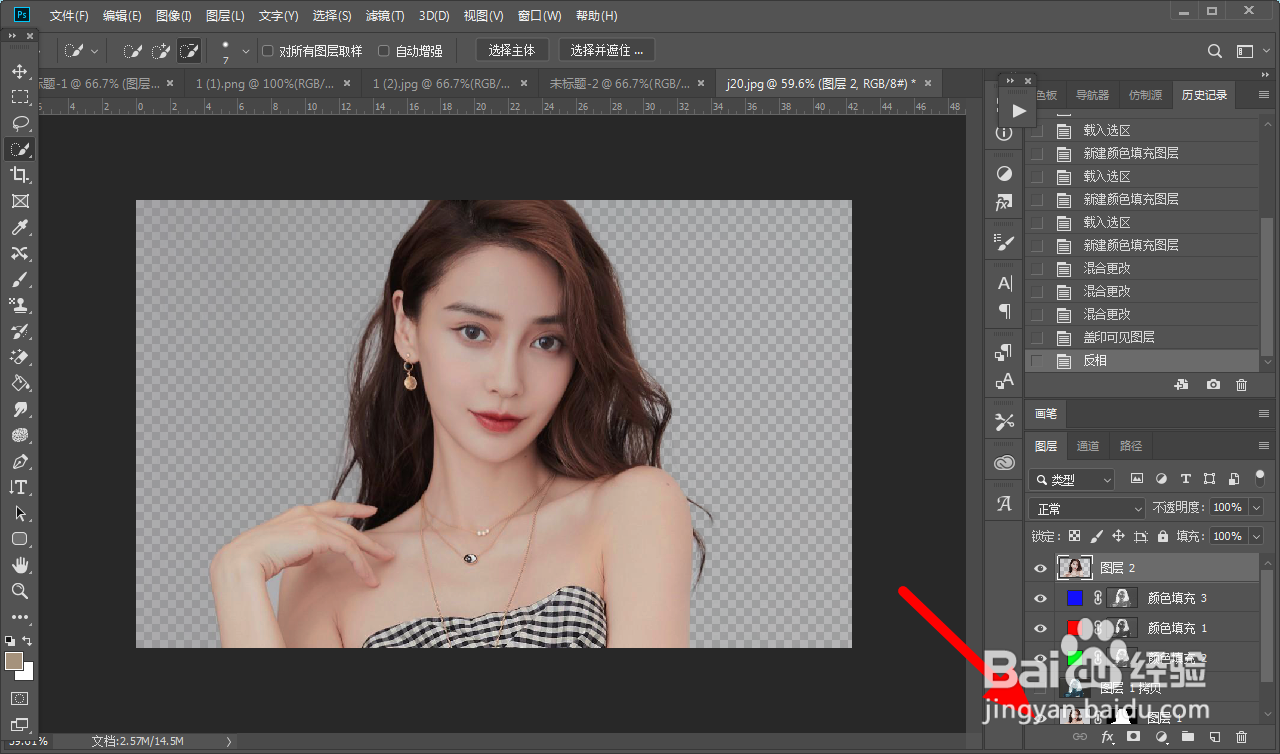Click the Play actions button
1280x754 pixels.
pyautogui.click(x=1019, y=110)
